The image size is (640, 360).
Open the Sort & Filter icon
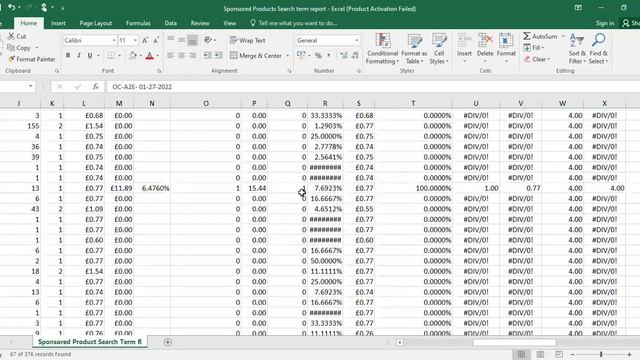[577, 41]
